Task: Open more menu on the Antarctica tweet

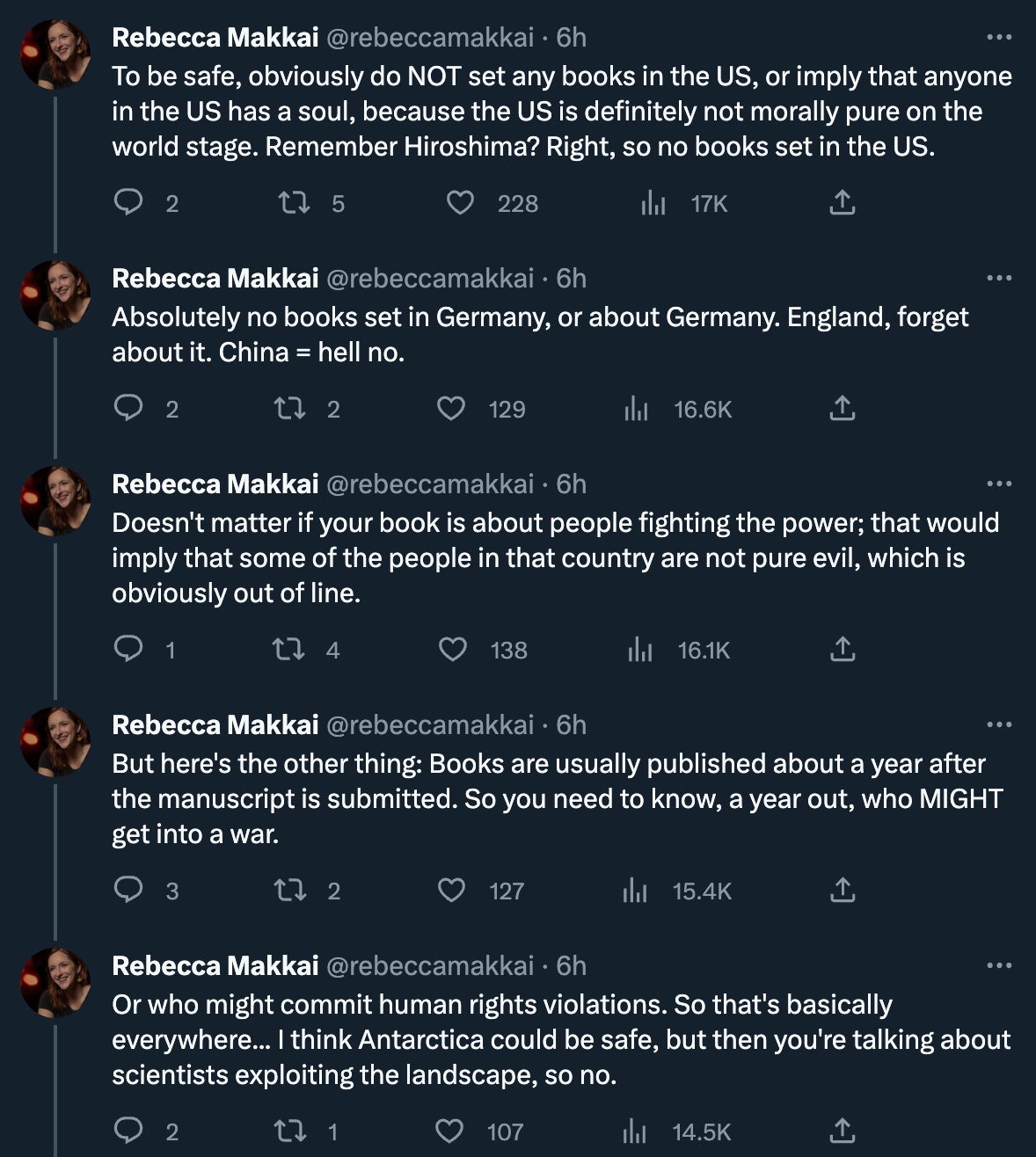Action: [999, 966]
